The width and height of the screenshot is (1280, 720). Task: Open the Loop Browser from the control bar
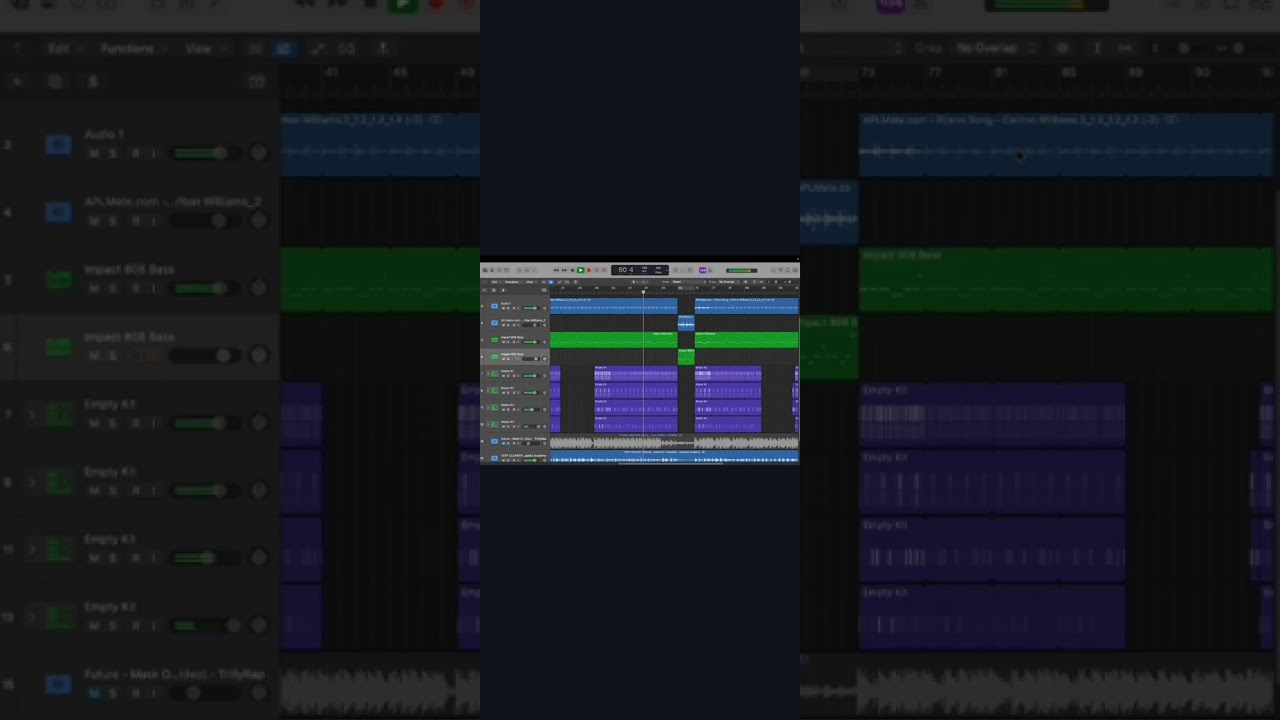788,270
